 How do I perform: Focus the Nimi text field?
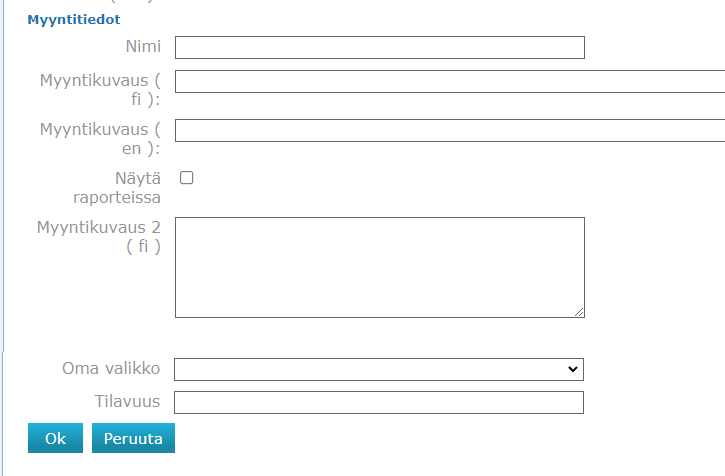(379, 47)
